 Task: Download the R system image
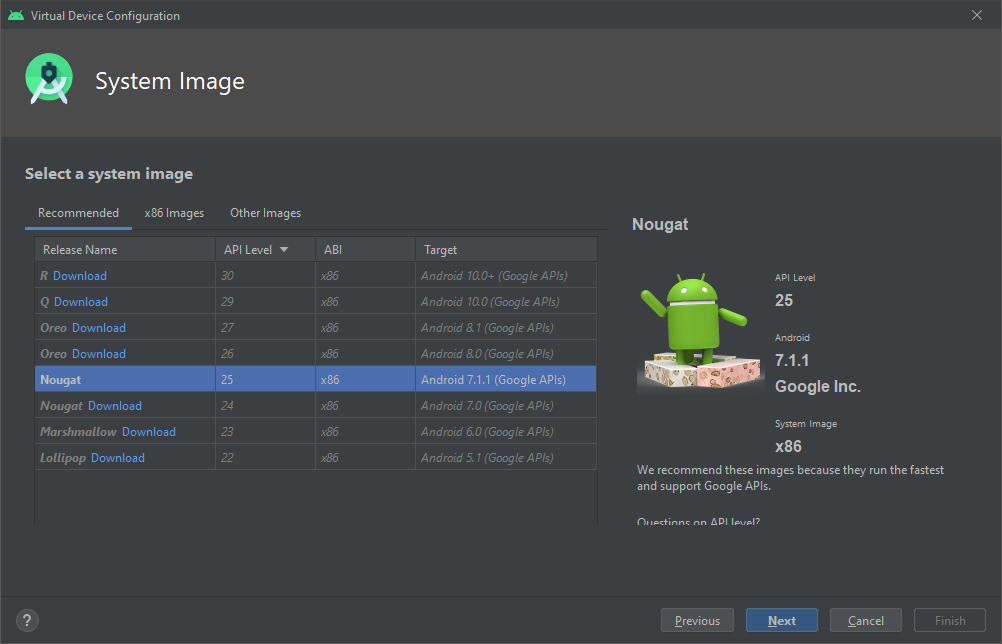(x=80, y=276)
